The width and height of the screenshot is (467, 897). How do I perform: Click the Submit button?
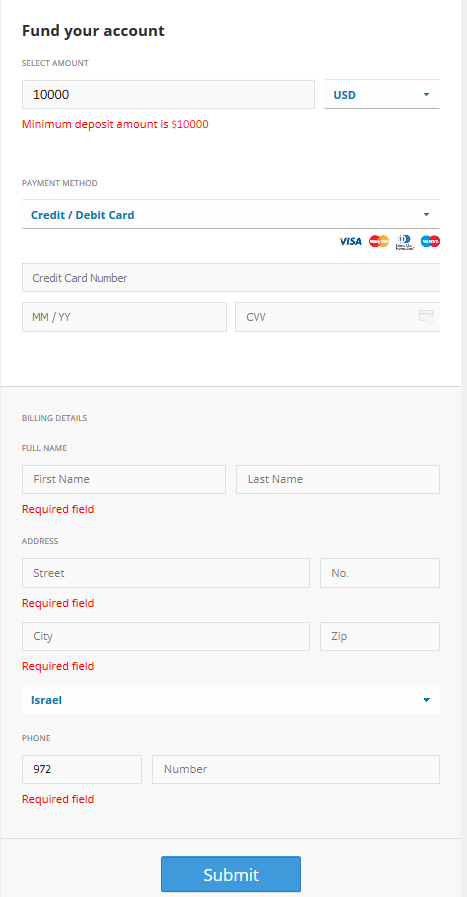coord(231,874)
